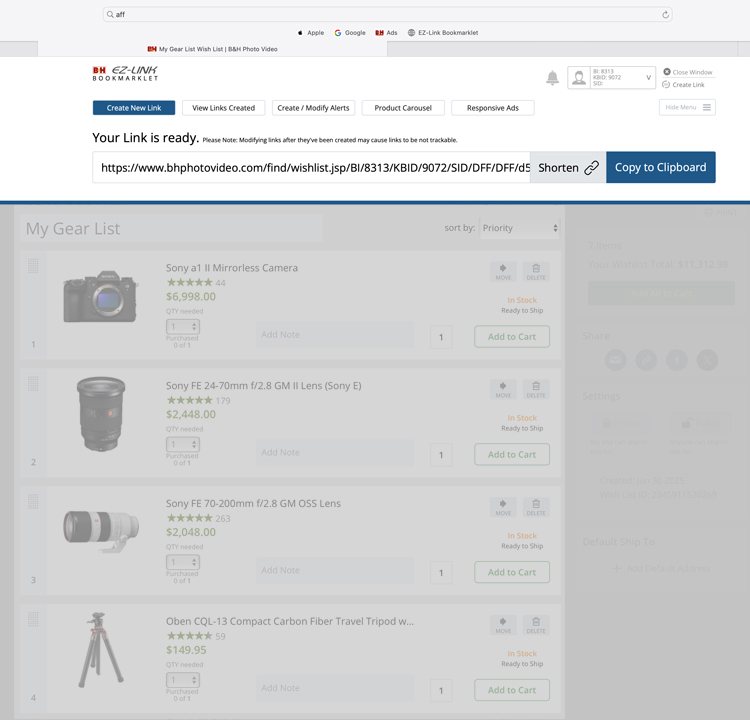Move the Sony a1 II Mirrorless Camera
Viewport: 750px width, 720px height.
[x=503, y=271]
